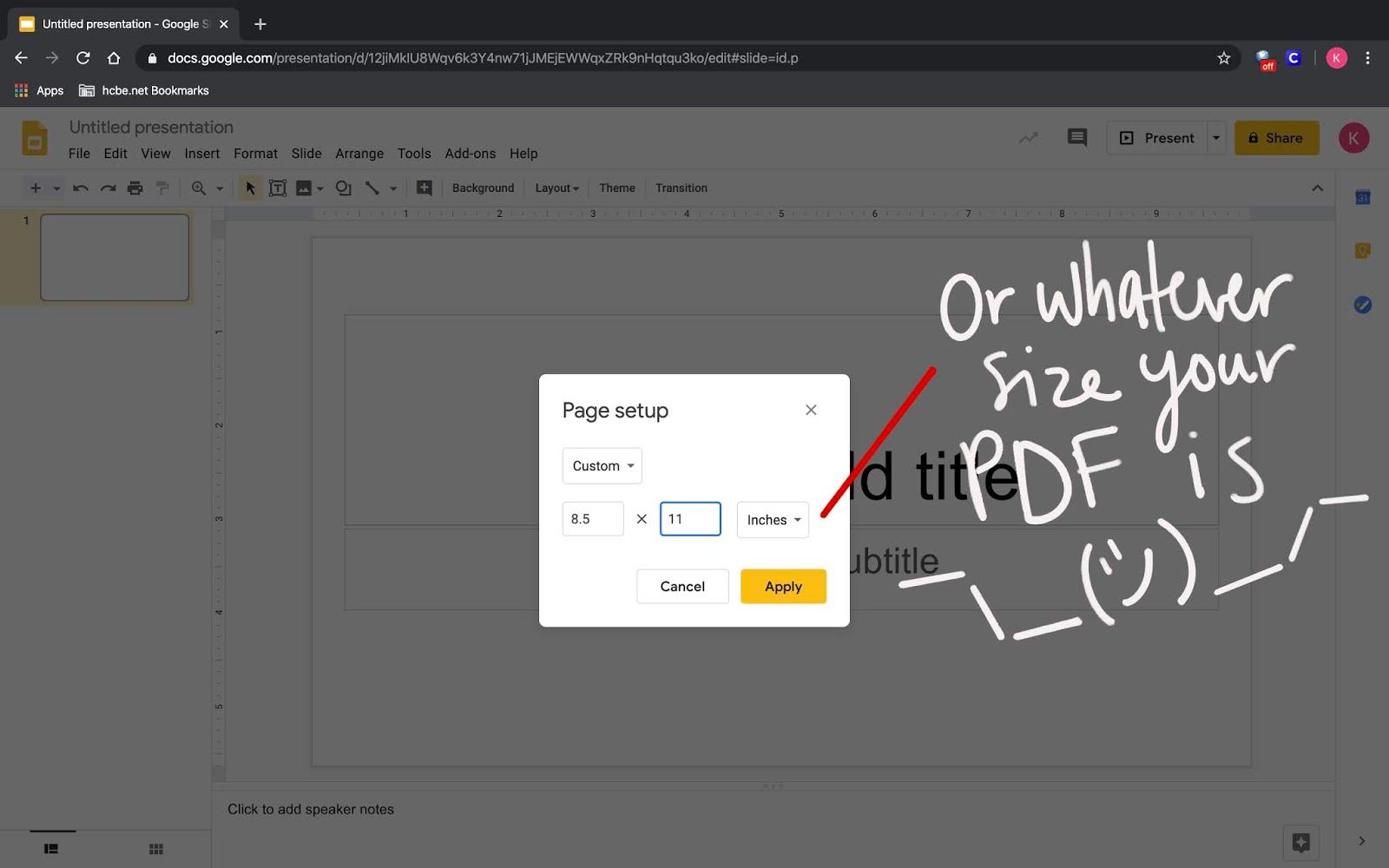
Task: Click the Apply button
Action: pyautogui.click(x=782, y=586)
